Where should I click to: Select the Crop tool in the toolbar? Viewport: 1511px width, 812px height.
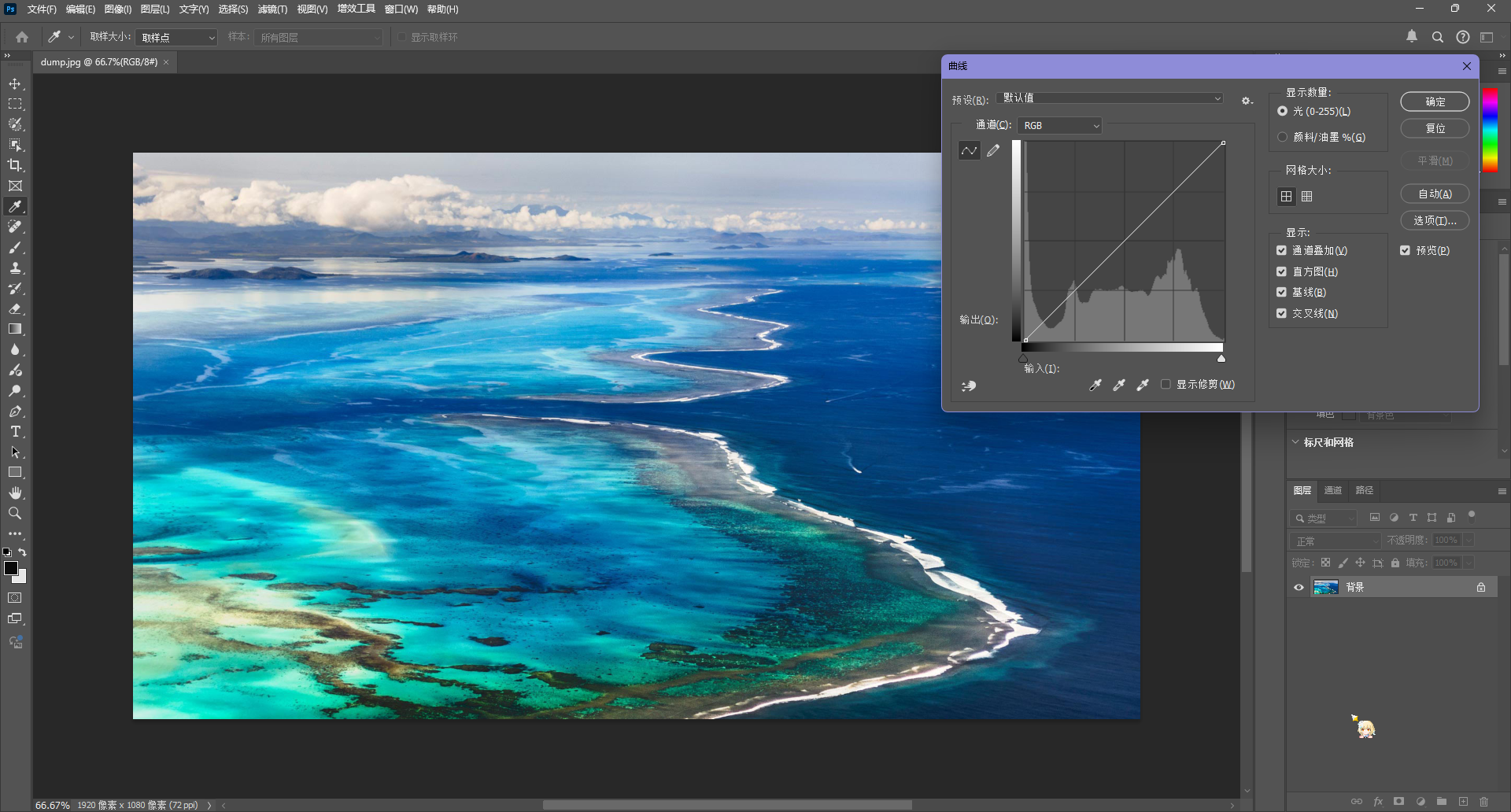(15, 165)
